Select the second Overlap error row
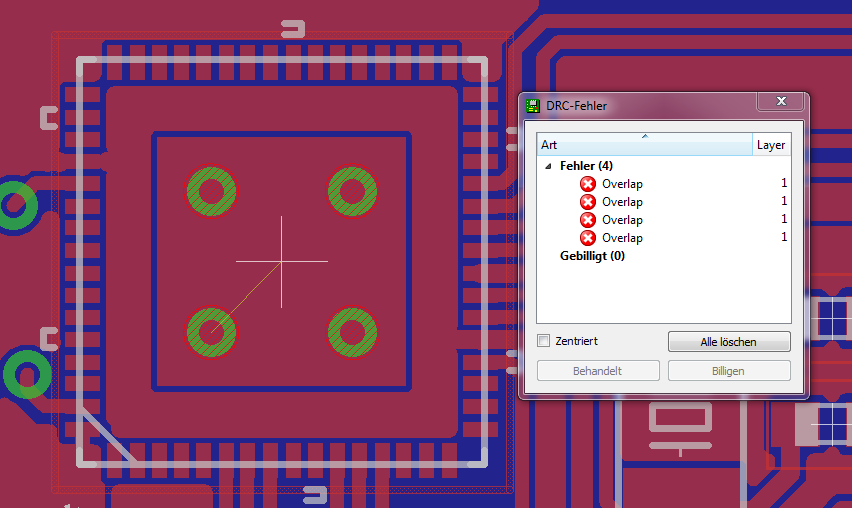 663,202
